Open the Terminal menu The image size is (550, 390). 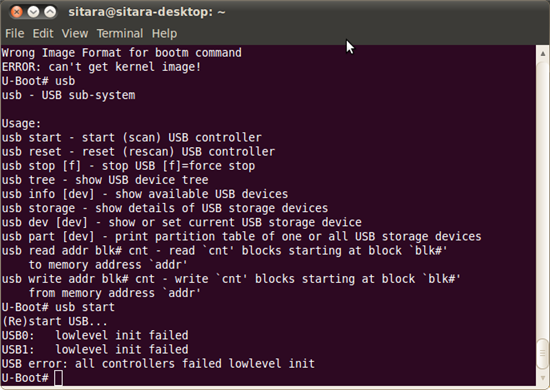(120, 33)
